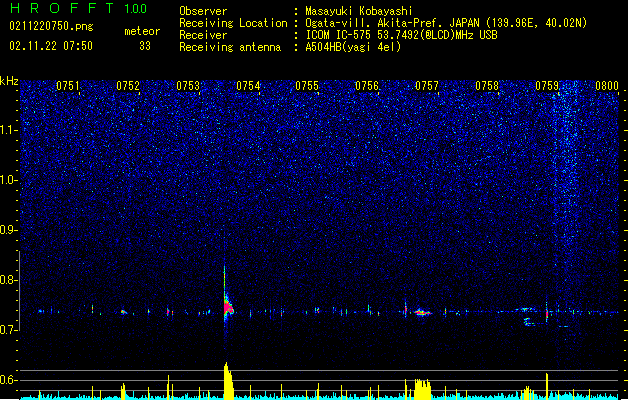The image size is (629, 400).
Task: Click the bright pink meteor echo before 0754
Action: [228, 307]
